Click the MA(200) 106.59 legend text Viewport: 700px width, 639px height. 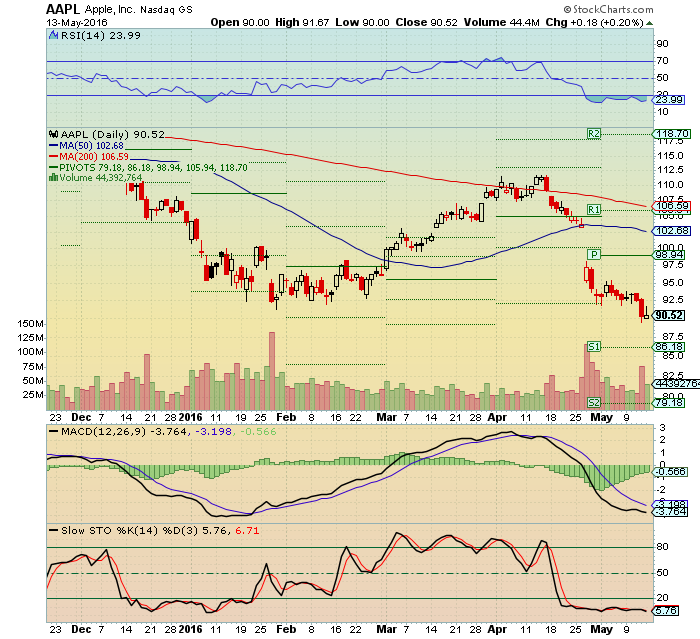[x=94, y=157]
